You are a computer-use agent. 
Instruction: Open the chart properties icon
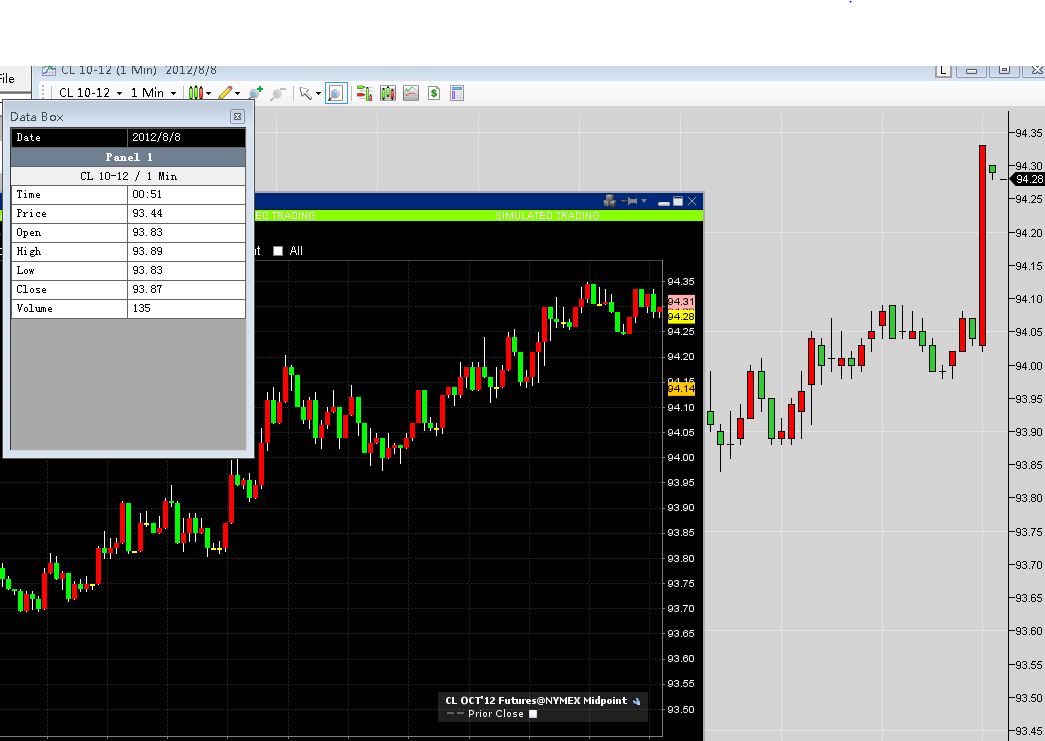point(457,93)
